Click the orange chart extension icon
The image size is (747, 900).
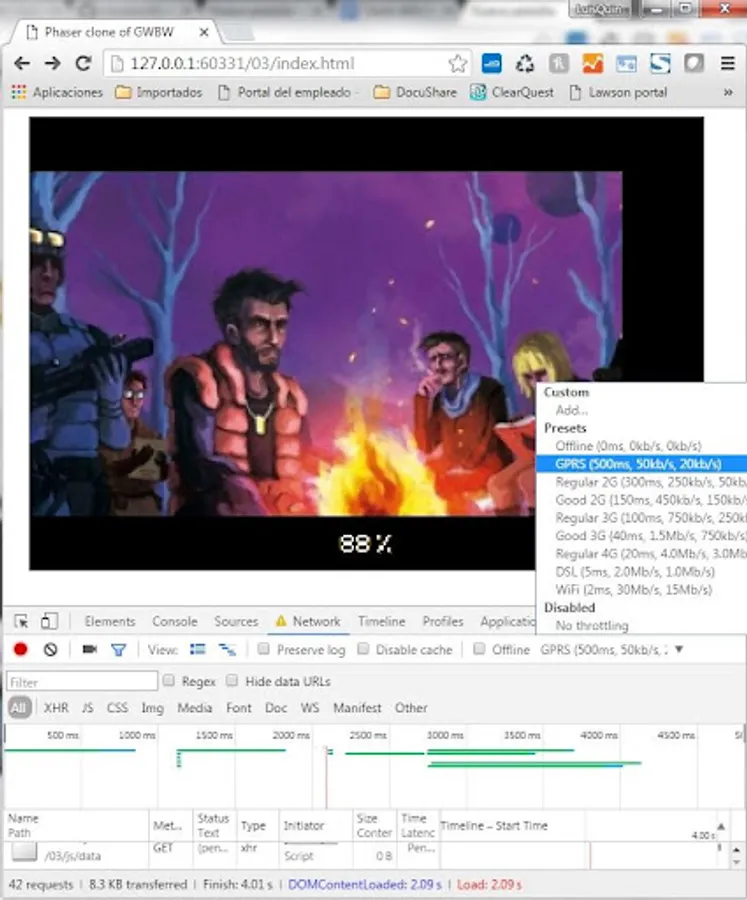[x=592, y=63]
